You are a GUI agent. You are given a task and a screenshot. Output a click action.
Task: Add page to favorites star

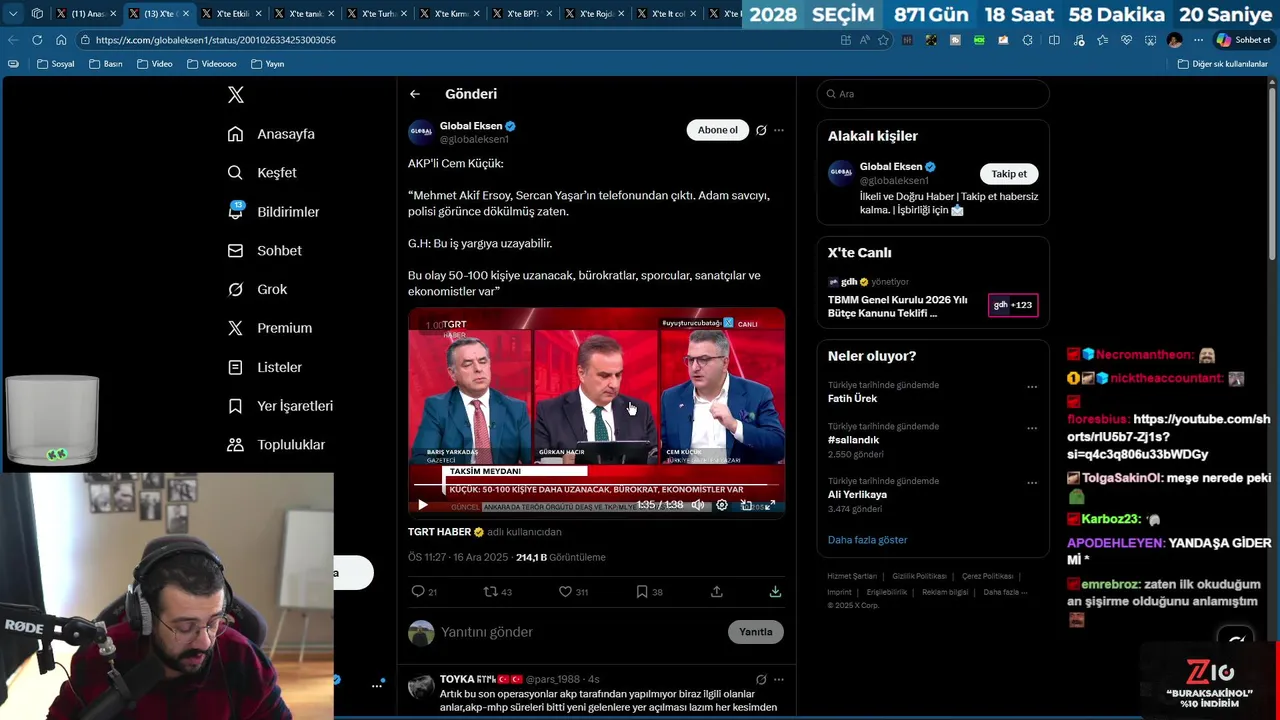(883, 40)
